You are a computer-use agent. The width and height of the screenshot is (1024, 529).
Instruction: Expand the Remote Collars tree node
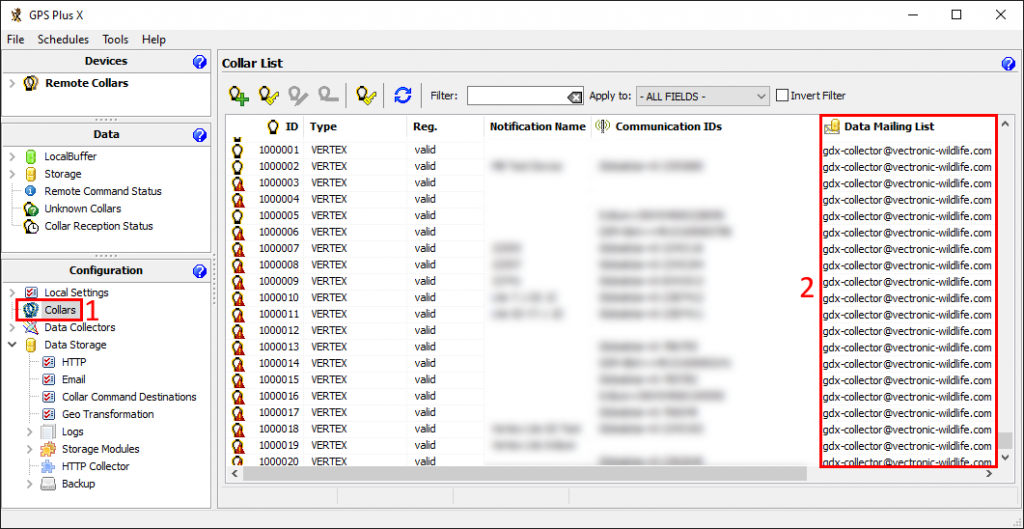[12, 84]
